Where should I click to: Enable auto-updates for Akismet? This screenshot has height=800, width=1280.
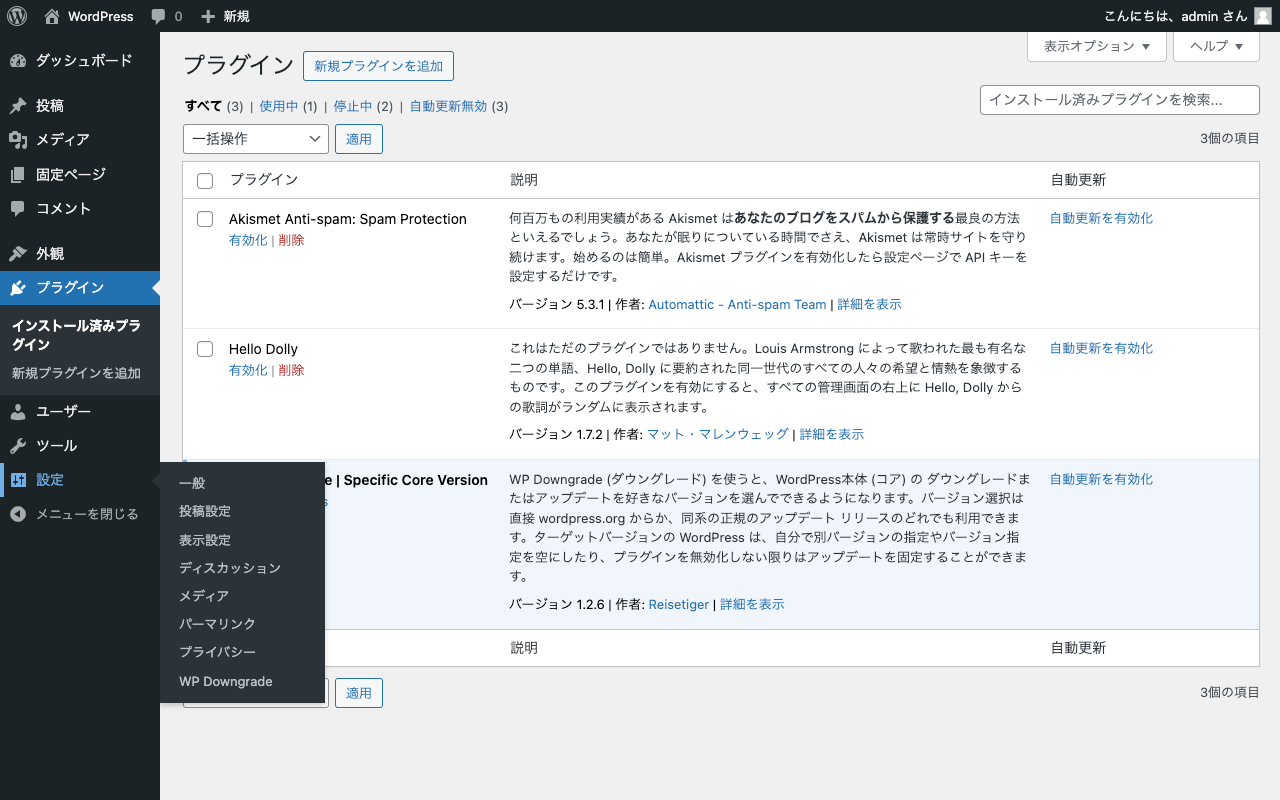[x=1101, y=218]
